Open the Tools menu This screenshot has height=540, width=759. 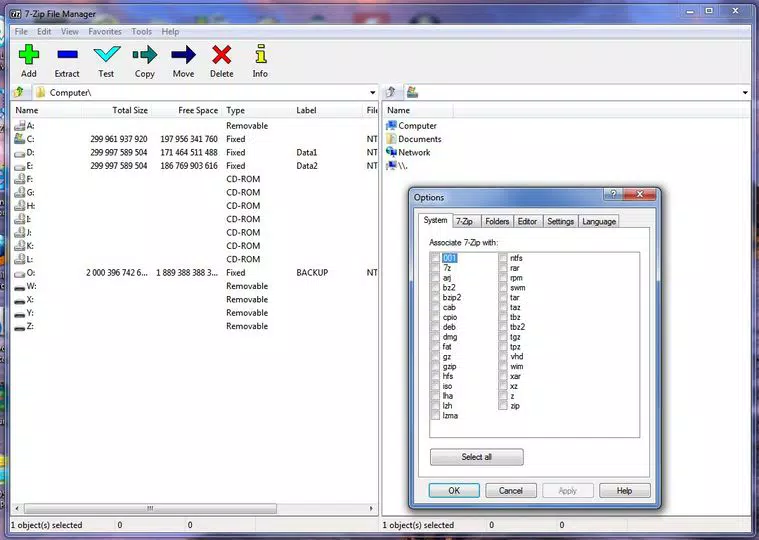pyautogui.click(x=141, y=31)
